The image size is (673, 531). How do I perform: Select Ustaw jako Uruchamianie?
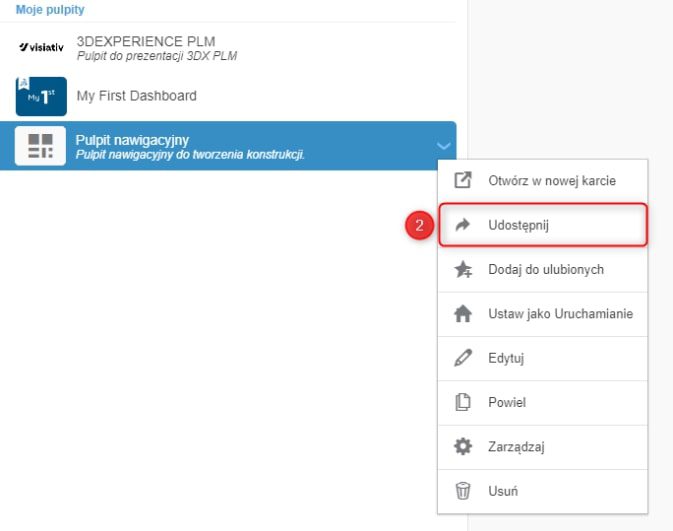pyautogui.click(x=543, y=314)
